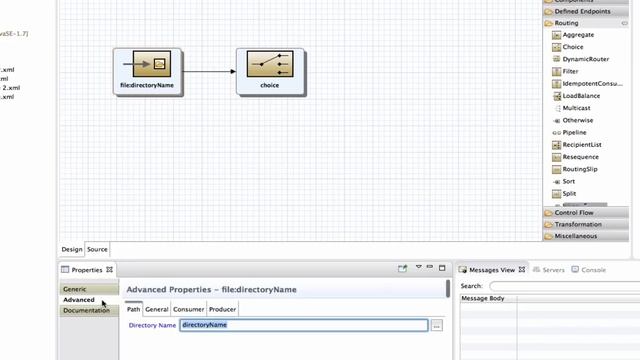Close the Messages View tab
Viewport: 640px width, 360px height.
(522, 270)
